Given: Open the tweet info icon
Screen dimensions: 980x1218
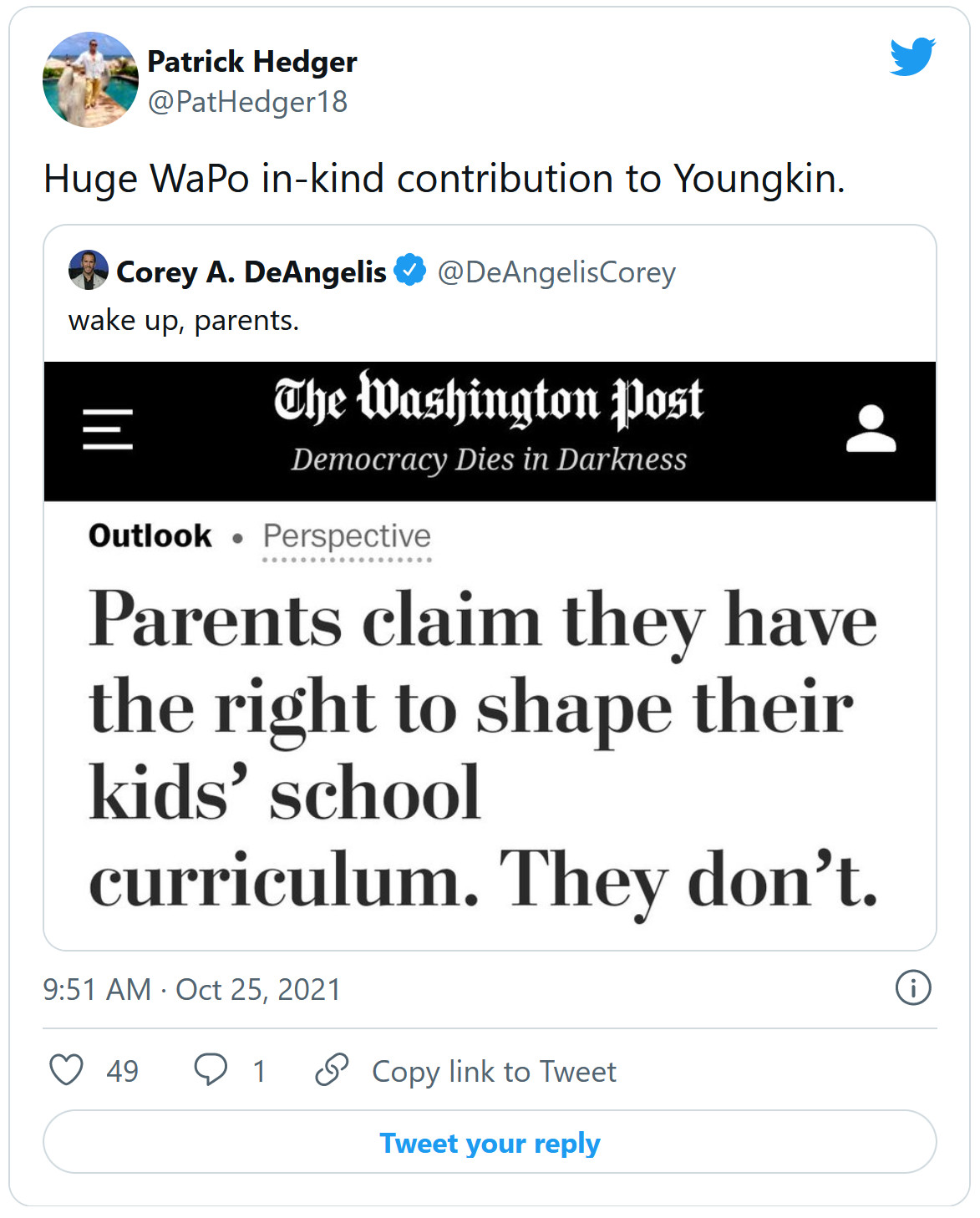Looking at the screenshot, I should pyautogui.click(x=912, y=988).
